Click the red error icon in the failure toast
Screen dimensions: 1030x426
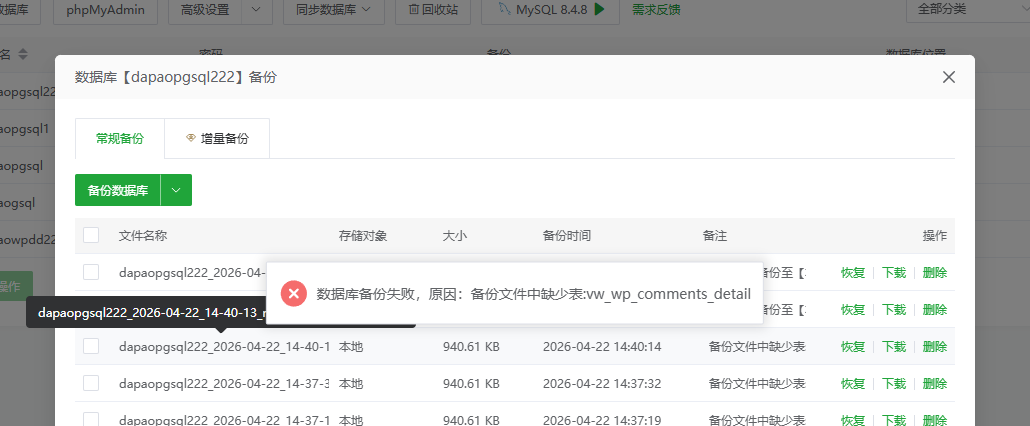pos(294,293)
